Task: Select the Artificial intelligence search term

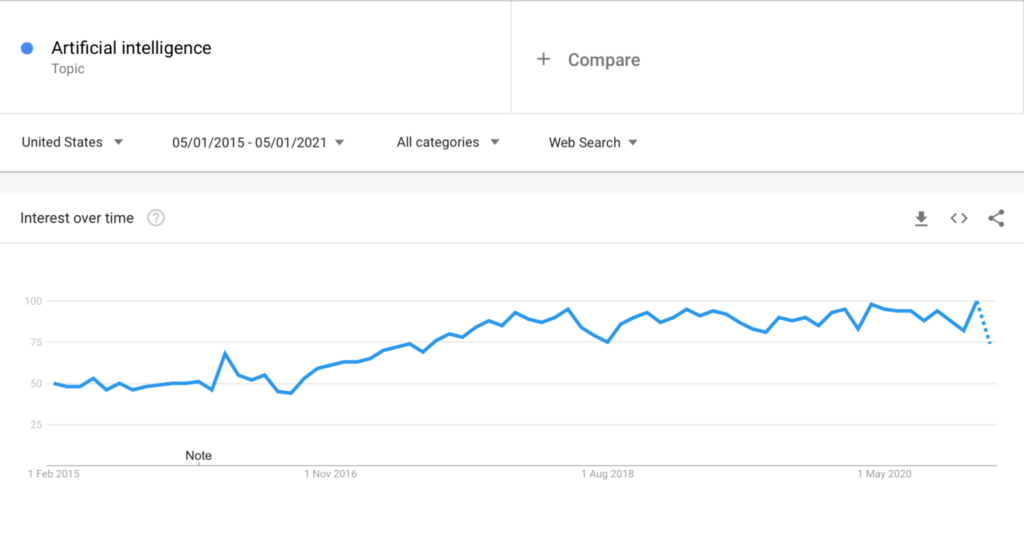Action: [131, 48]
